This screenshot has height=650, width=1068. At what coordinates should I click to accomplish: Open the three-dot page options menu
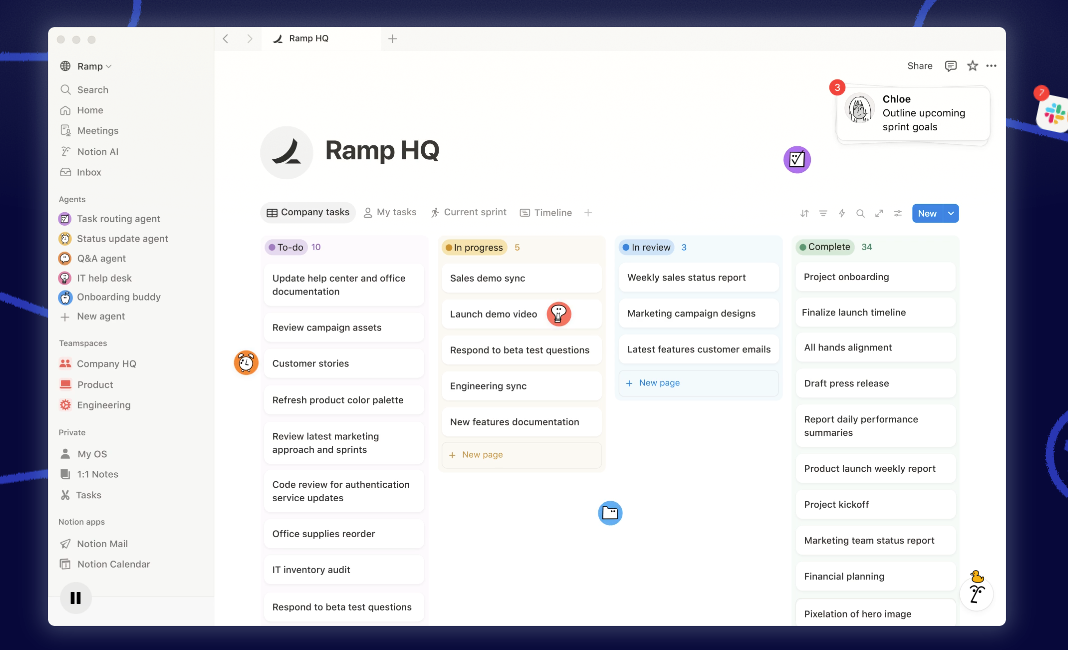click(991, 66)
